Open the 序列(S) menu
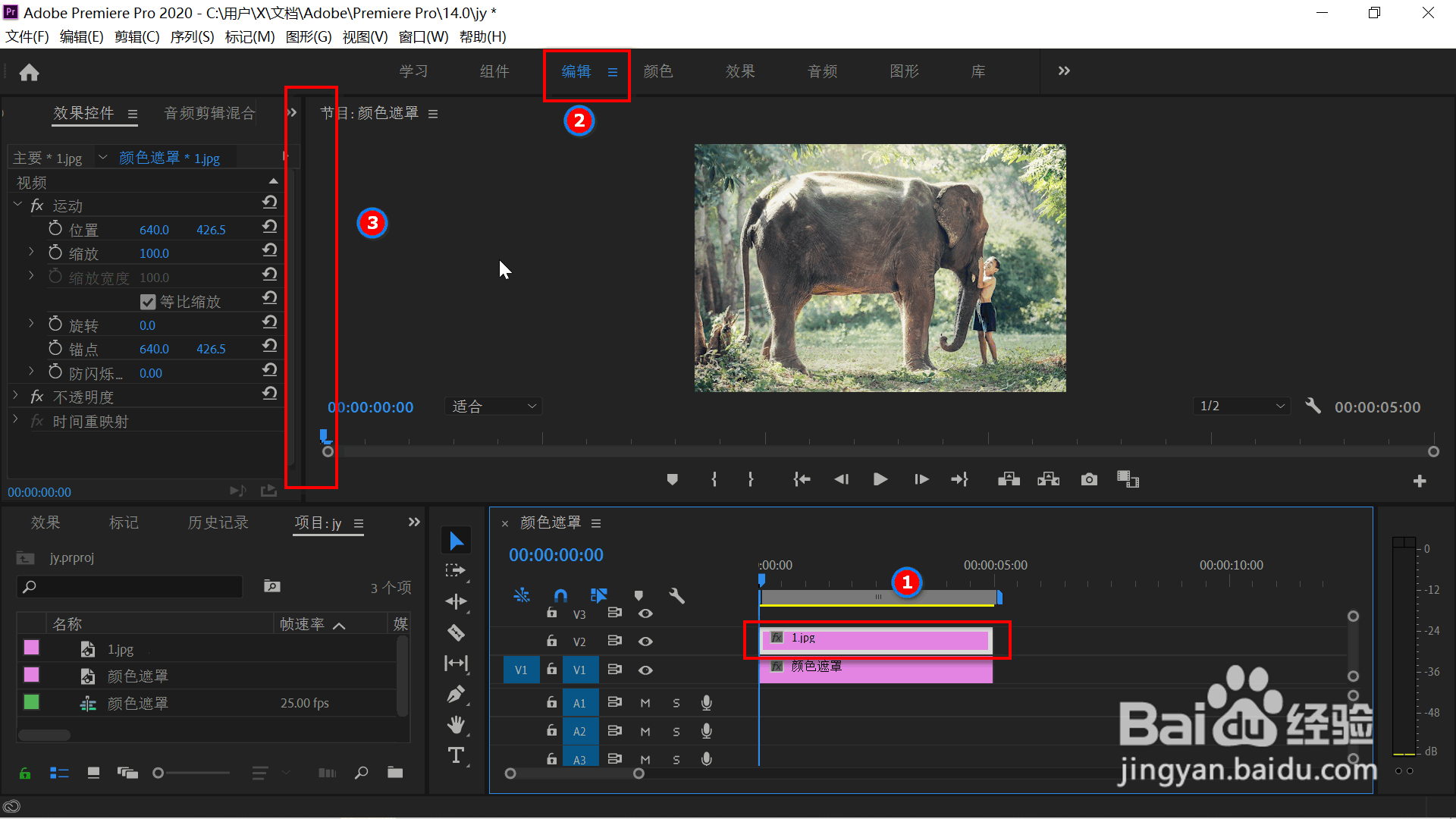Viewport: 1456px width, 819px height. pyautogui.click(x=192, y=37)
